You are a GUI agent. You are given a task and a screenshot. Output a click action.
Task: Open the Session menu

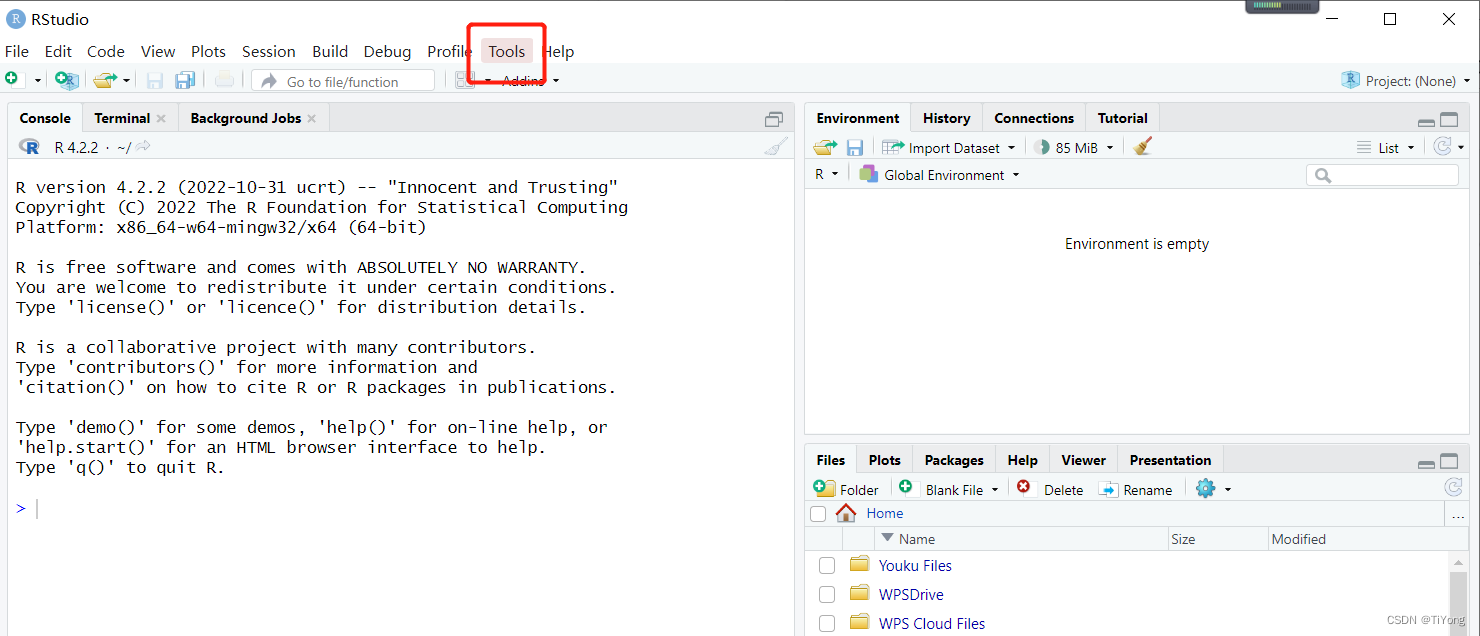[x=269, y=51]
